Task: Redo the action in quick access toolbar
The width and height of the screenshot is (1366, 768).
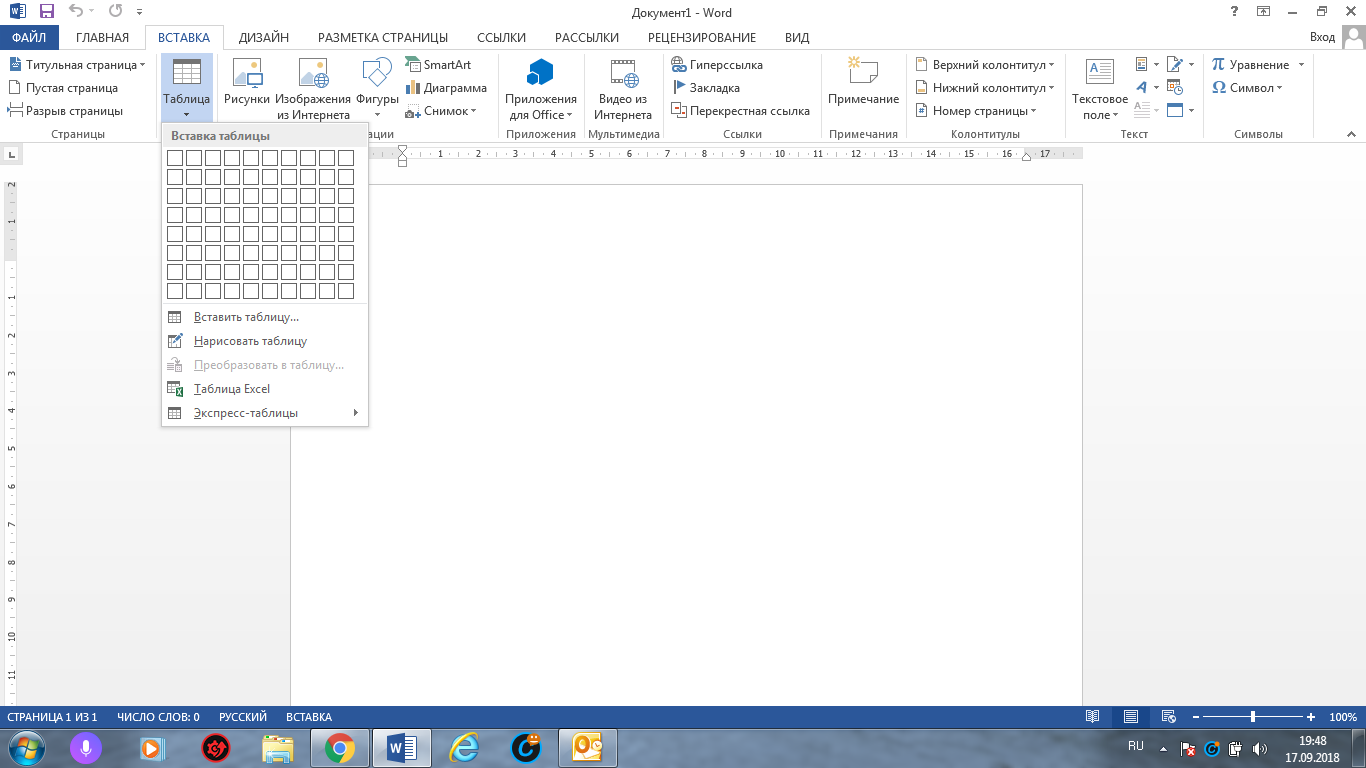Action: coord(115,12)
